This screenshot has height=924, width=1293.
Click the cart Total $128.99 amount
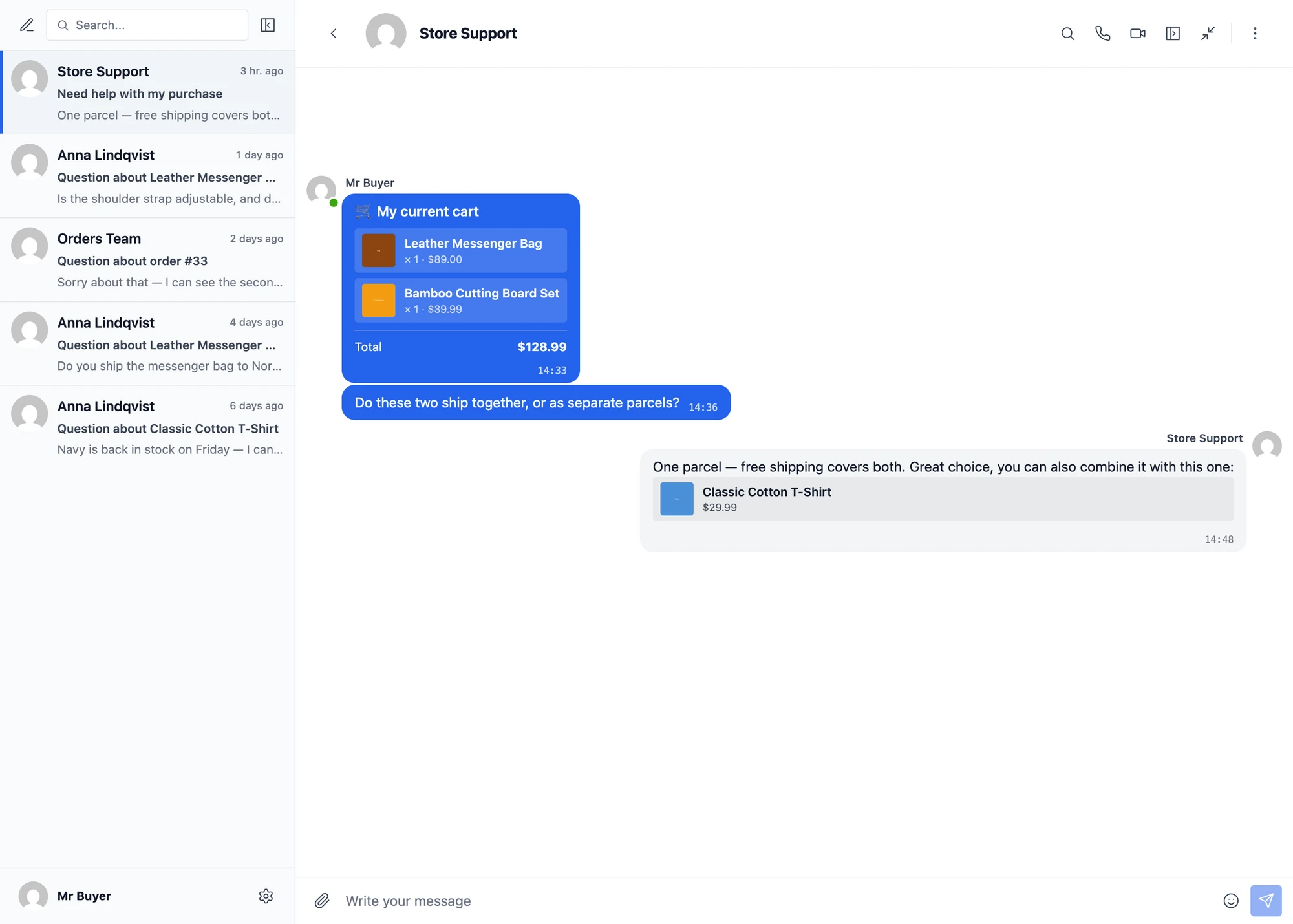(542, 347)
